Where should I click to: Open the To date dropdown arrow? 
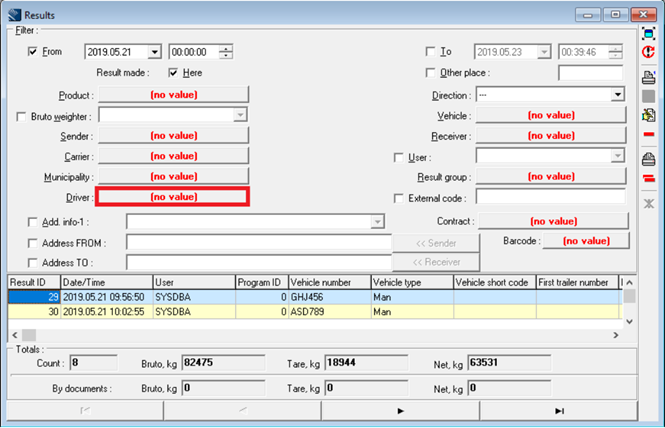pyautogui.click(x=544, y=52)
